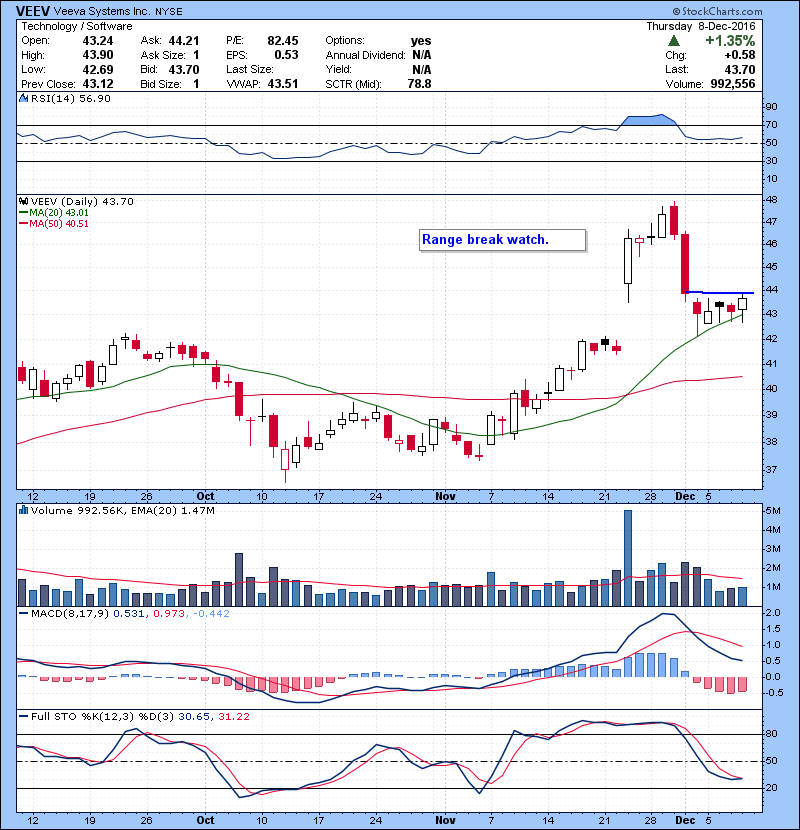Screen dimensions: 800x830
Task: Click the Prev Close value 43.12
Action: click(98, 84)
